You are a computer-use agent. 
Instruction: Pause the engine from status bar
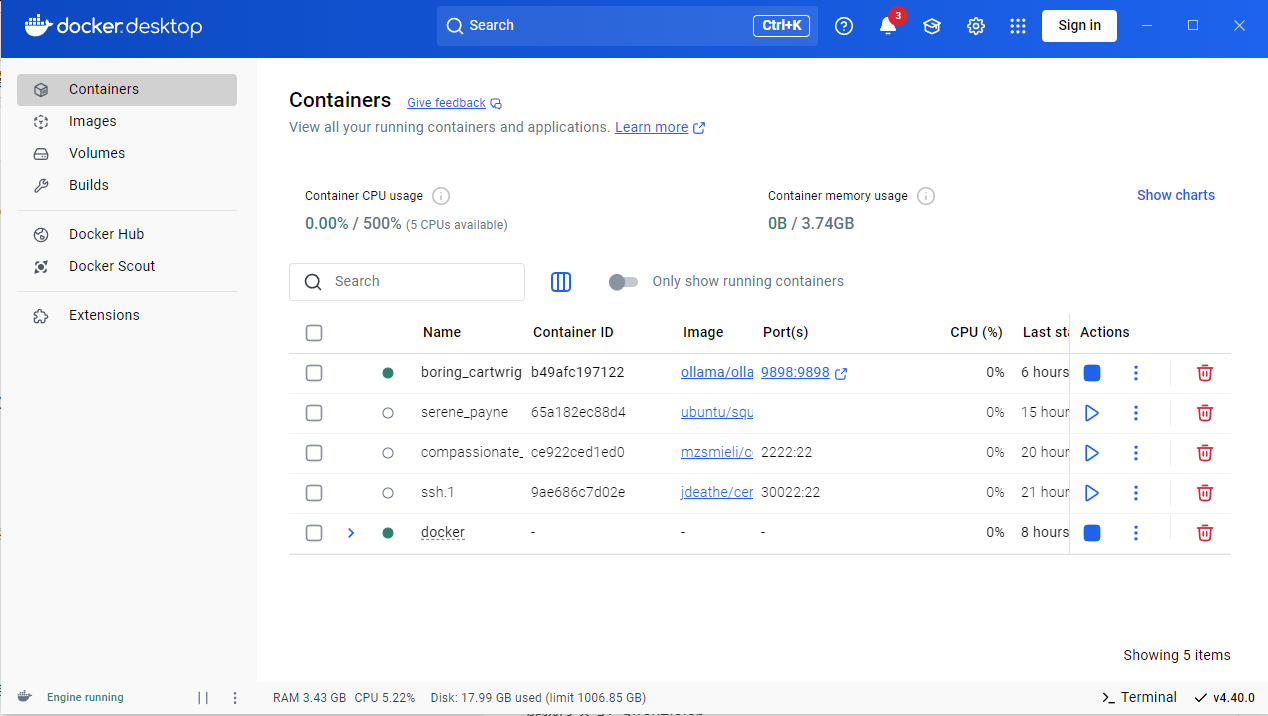point(203,698)
